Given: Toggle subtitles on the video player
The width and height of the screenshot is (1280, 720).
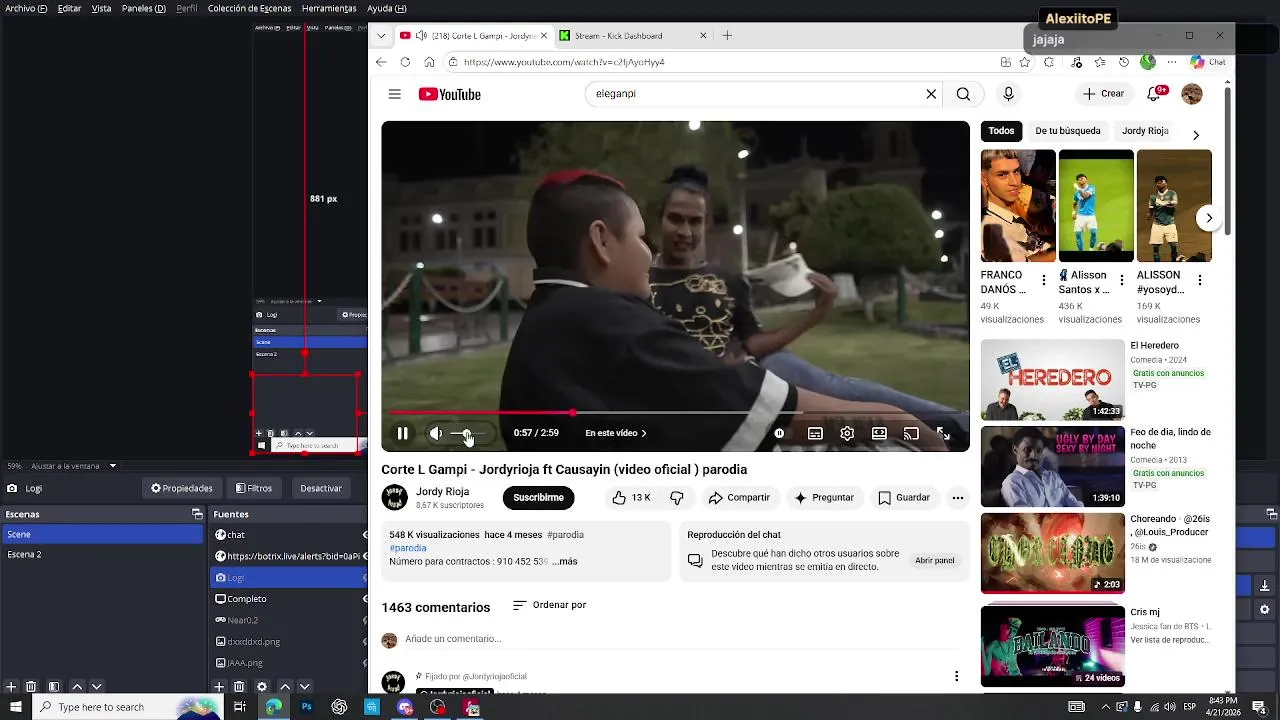Looking at the screenshot, I should [815, 433].
